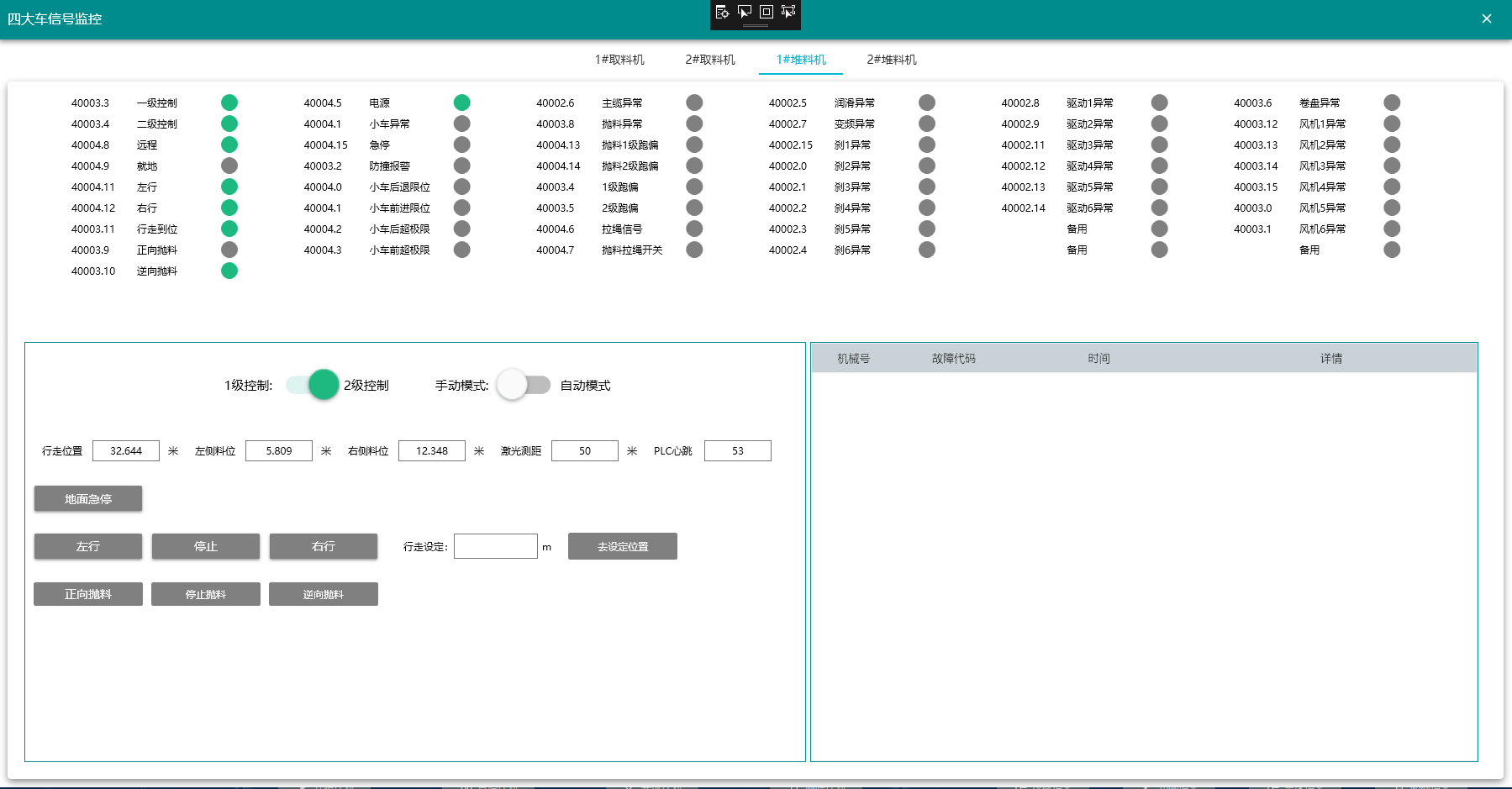This screenshot has width=1512, height=789.
Task: Click the 驱动1异常 status indicator
Action: pos(1160,103)
